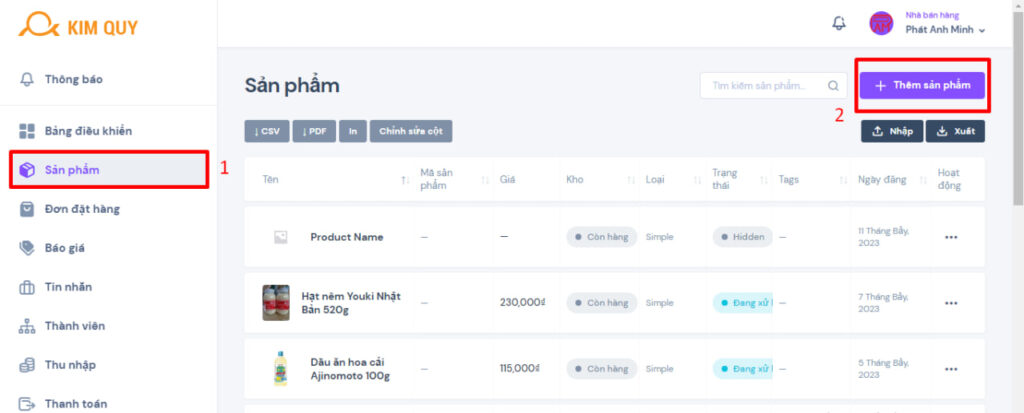The width and height of the screenshot is (1024, 413).
Task: Click the 115,000đ price
Action: (x=520, y=369)
